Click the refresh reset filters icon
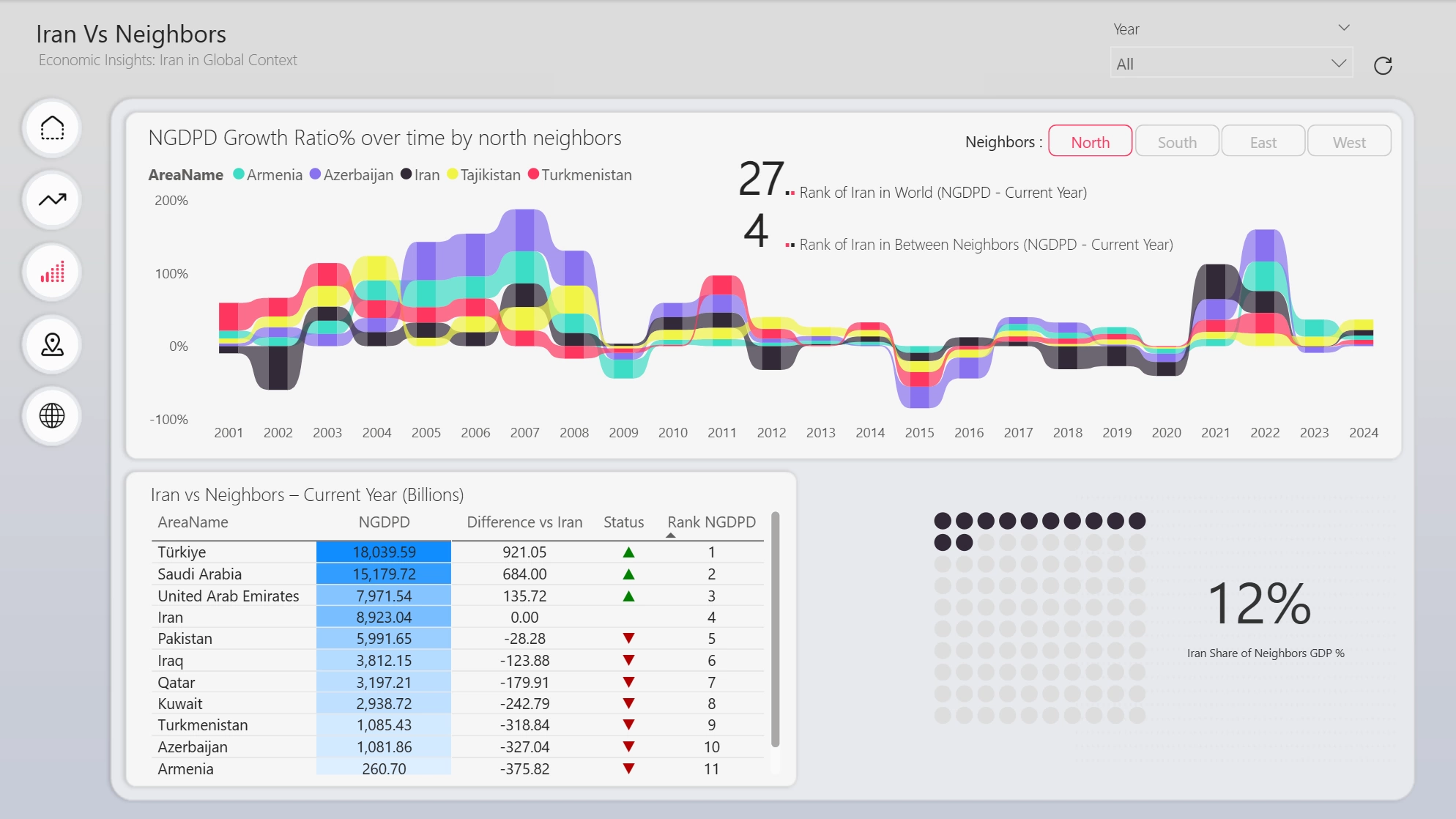The image size is (1456, 819). coord(1383,66)
